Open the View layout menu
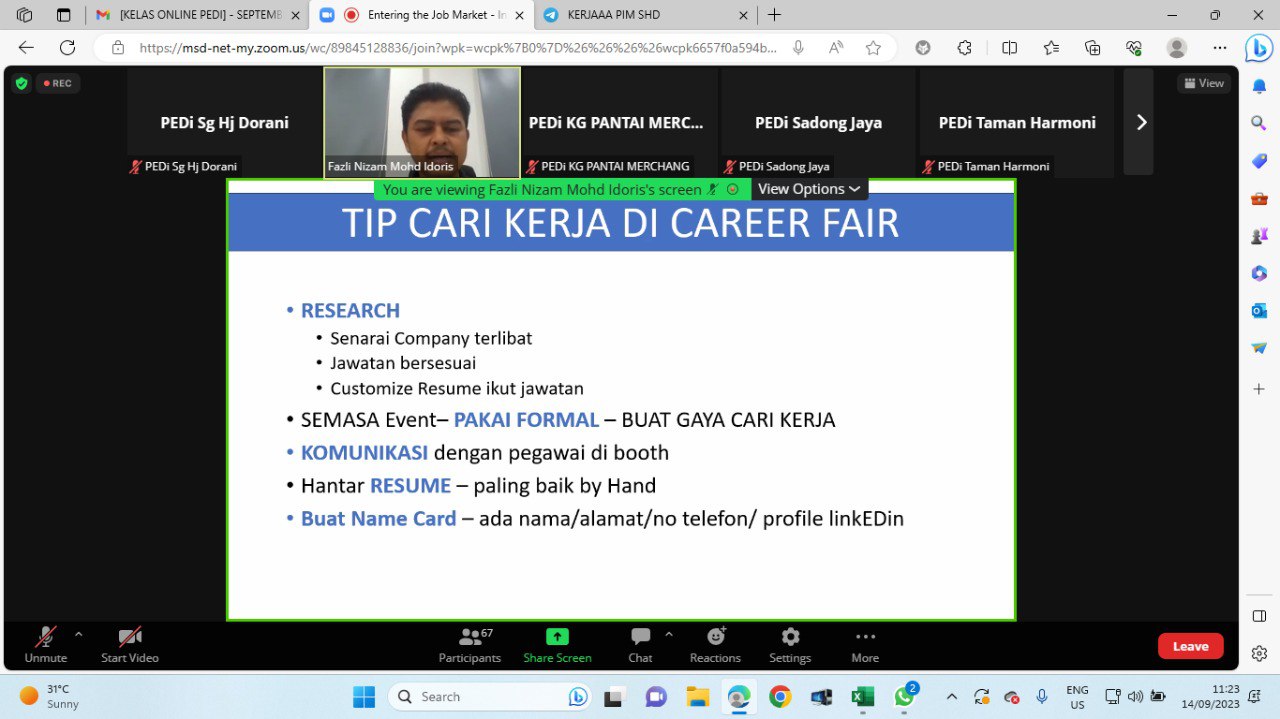Image resolution: width=1280 pixels, height=719 pixels. [1203, 83]
